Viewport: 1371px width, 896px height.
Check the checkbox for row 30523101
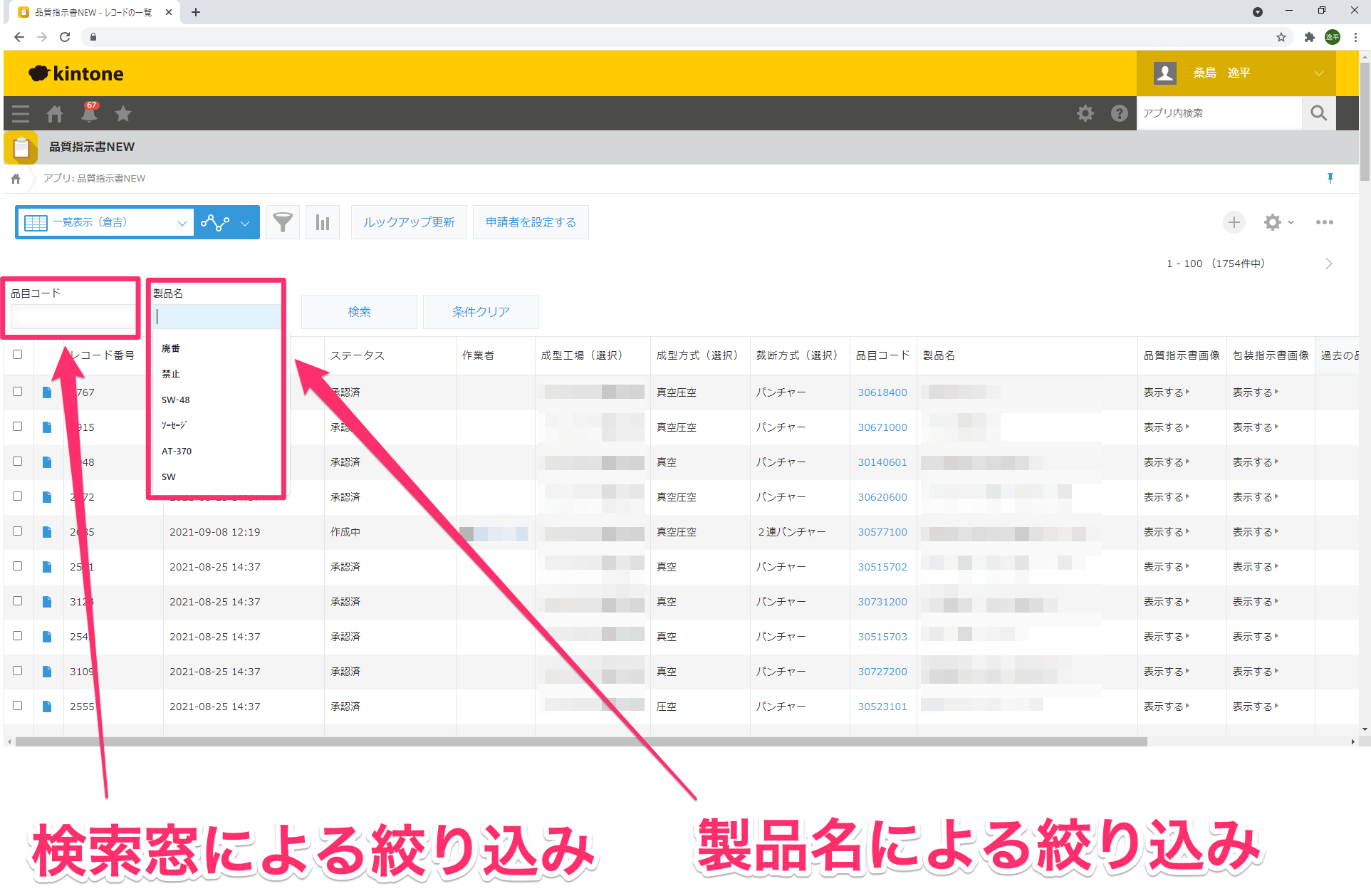[18, 706]
